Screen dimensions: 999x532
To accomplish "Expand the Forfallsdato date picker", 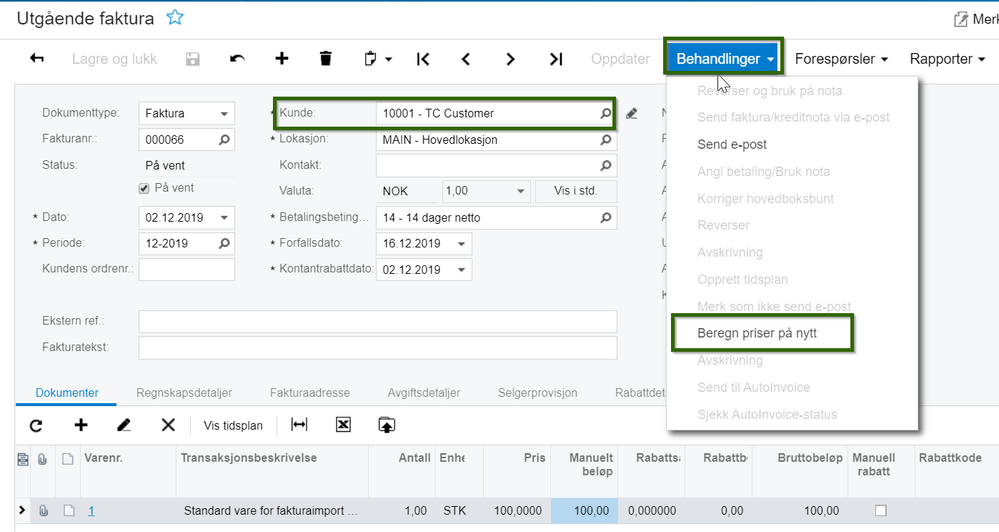I will (462, 244).
